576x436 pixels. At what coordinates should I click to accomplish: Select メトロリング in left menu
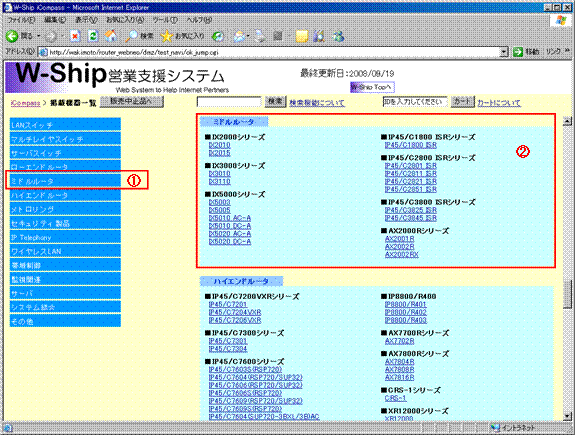click(x=65, y=209)
